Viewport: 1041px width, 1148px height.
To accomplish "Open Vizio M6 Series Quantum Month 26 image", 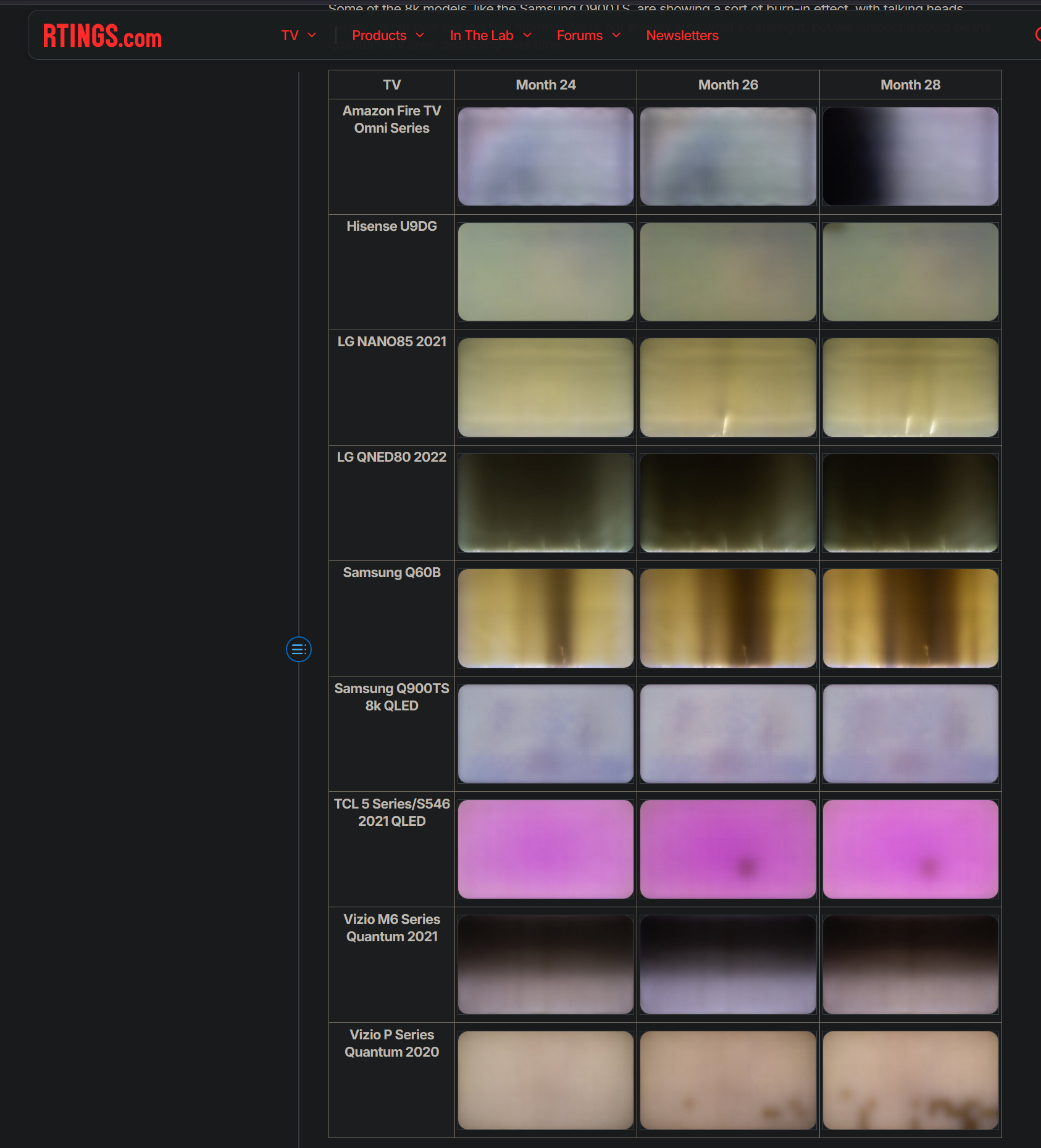I will (x=728, y=964).
